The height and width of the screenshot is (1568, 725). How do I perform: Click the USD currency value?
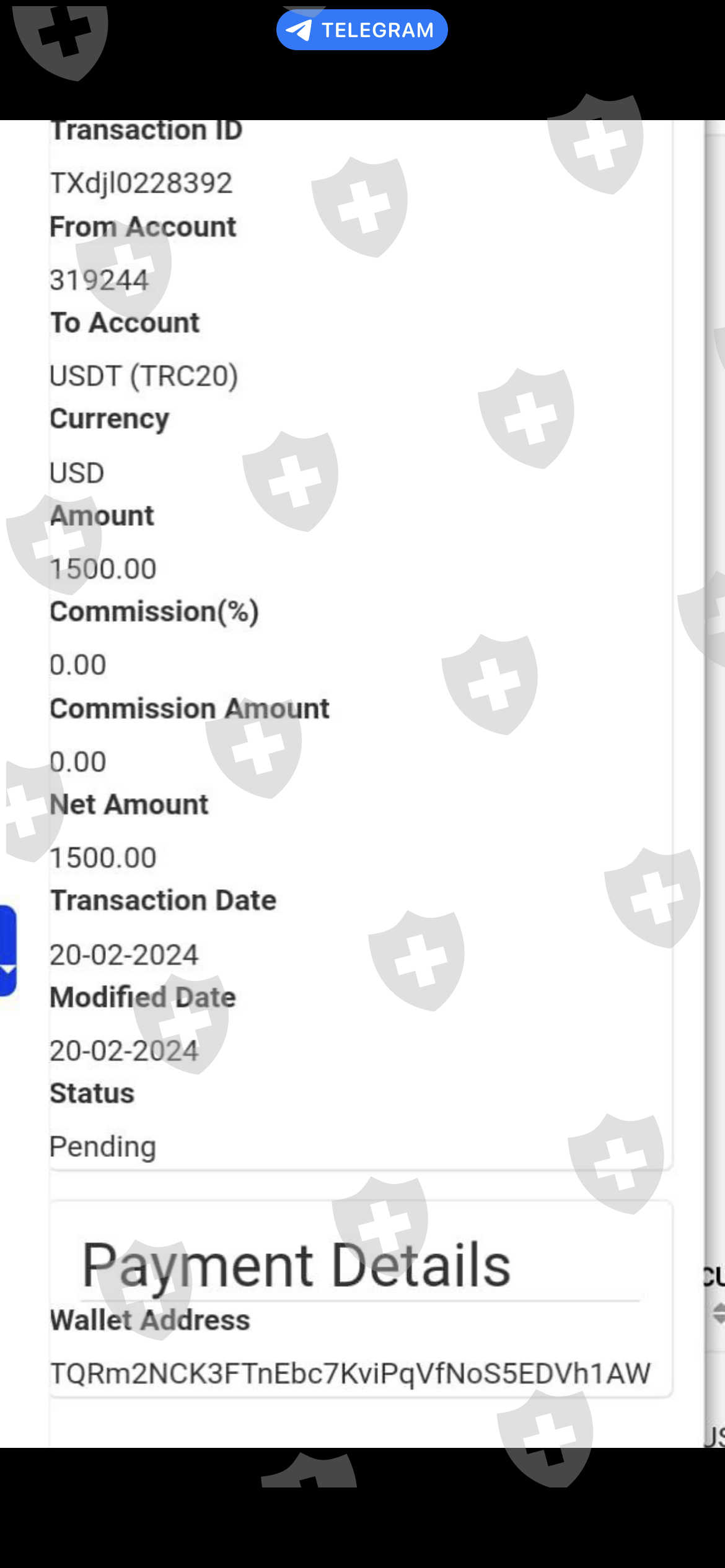(x=77, y=473)
